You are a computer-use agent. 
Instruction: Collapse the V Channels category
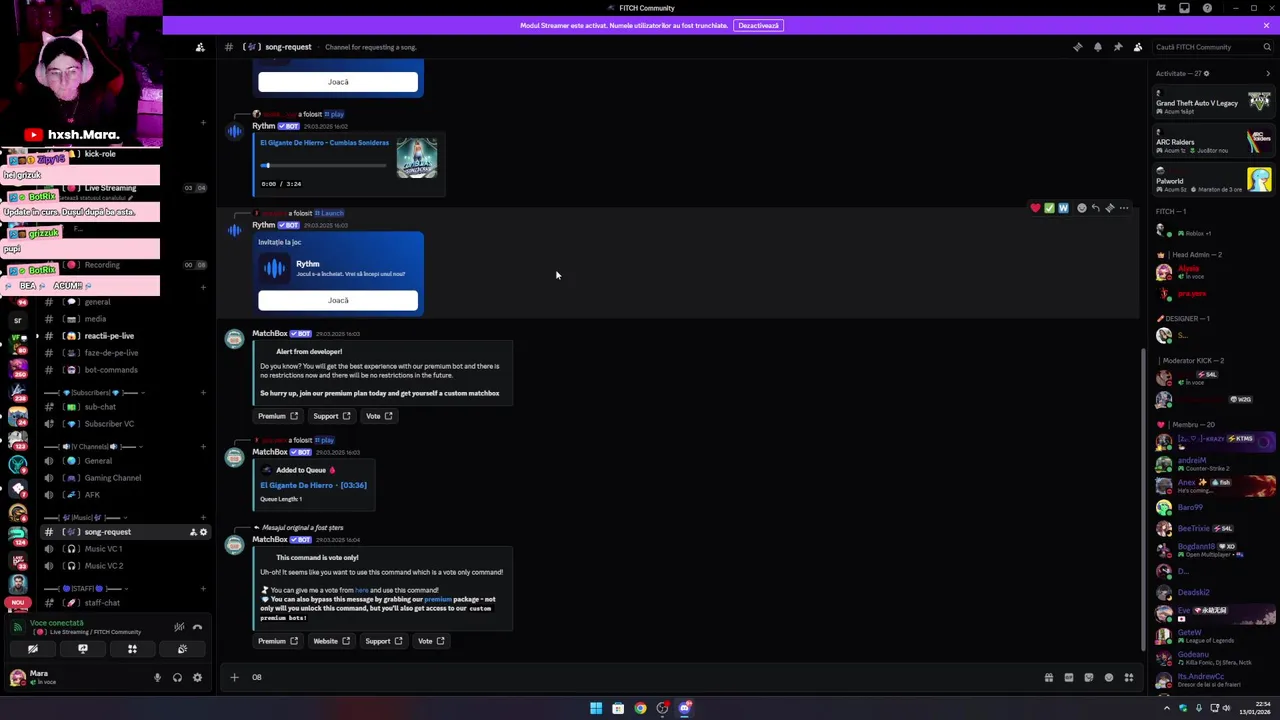click(x=91, y=447)
